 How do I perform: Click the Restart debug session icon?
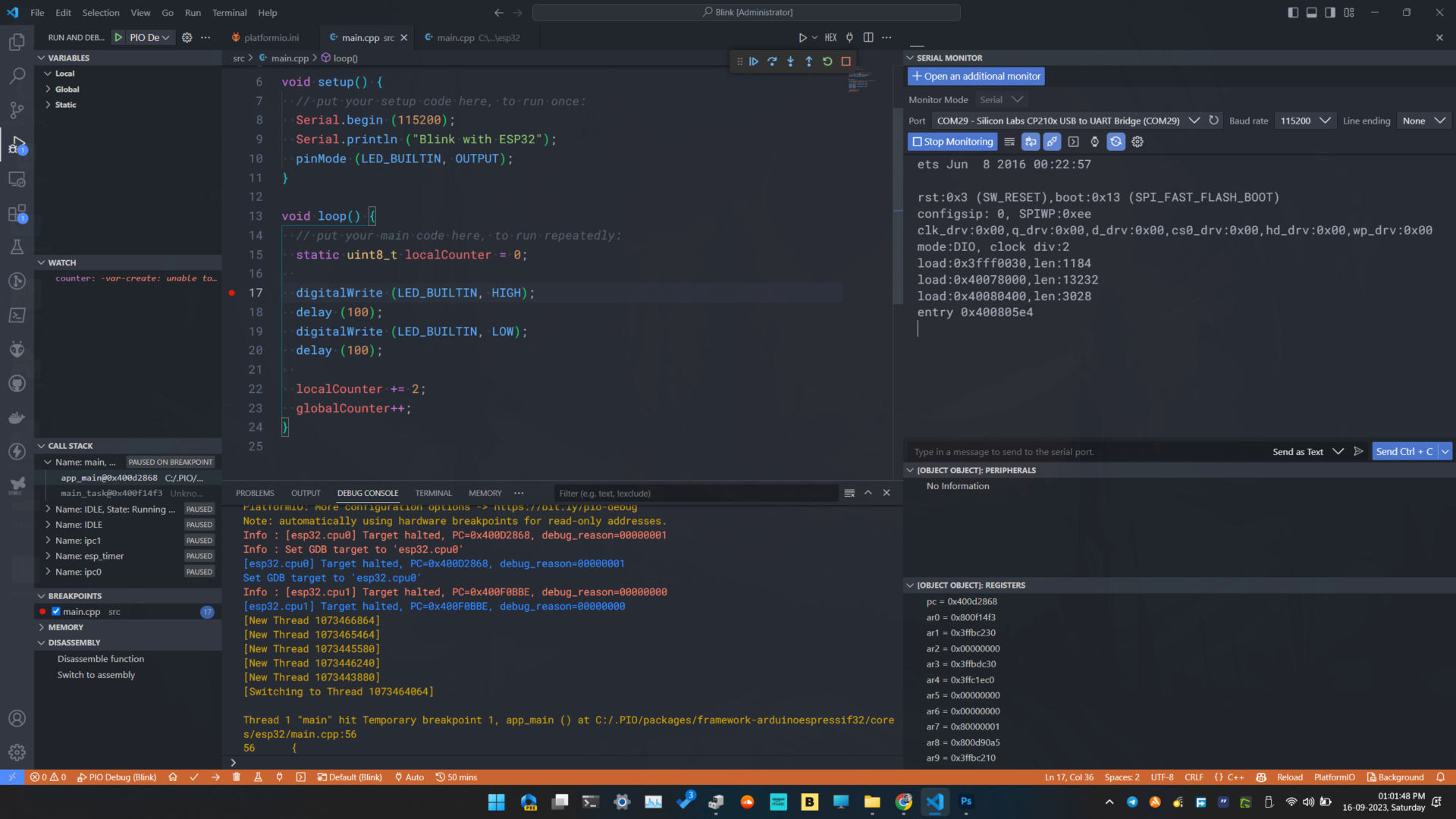point(827,61)
